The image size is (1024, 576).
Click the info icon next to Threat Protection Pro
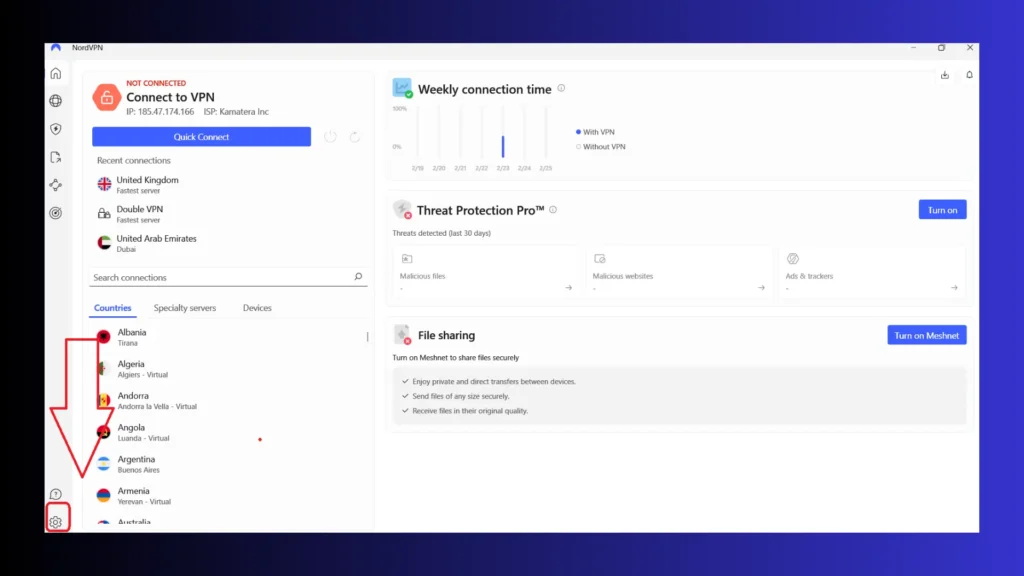553,210
